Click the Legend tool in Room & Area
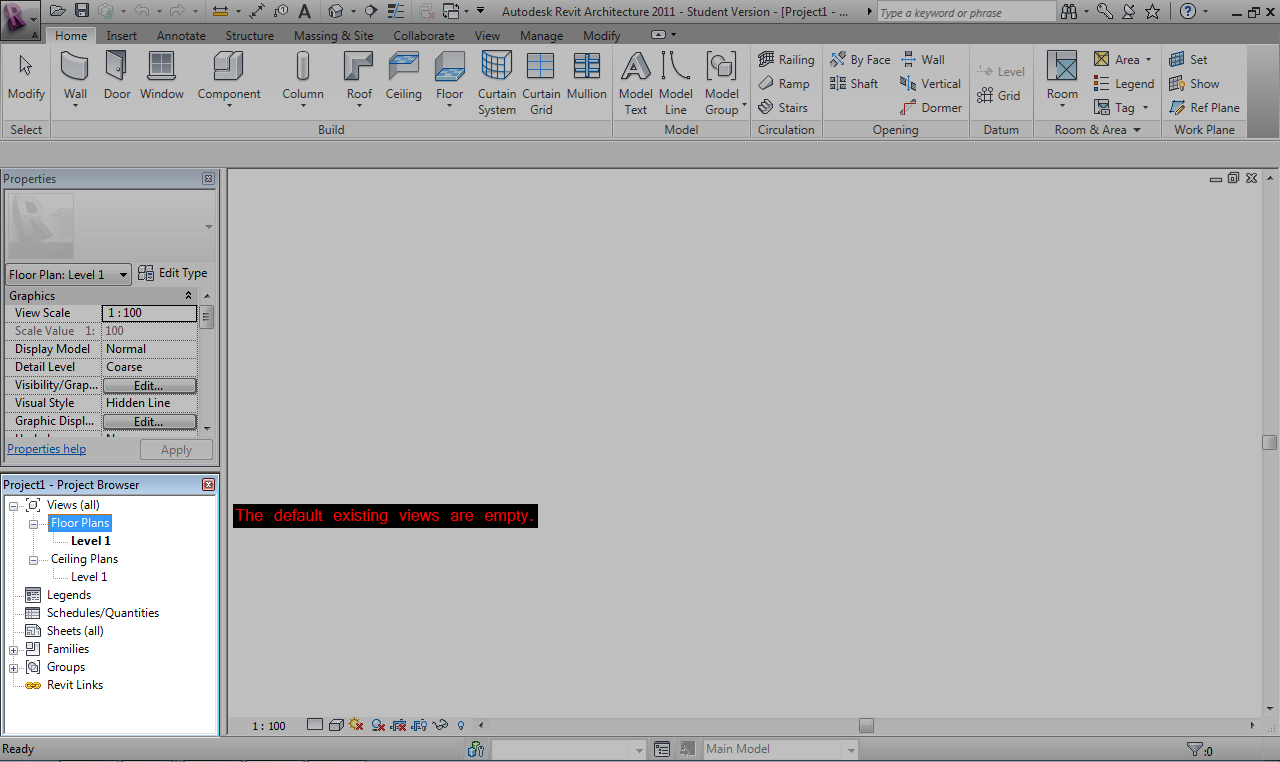 coord(1124,84)
